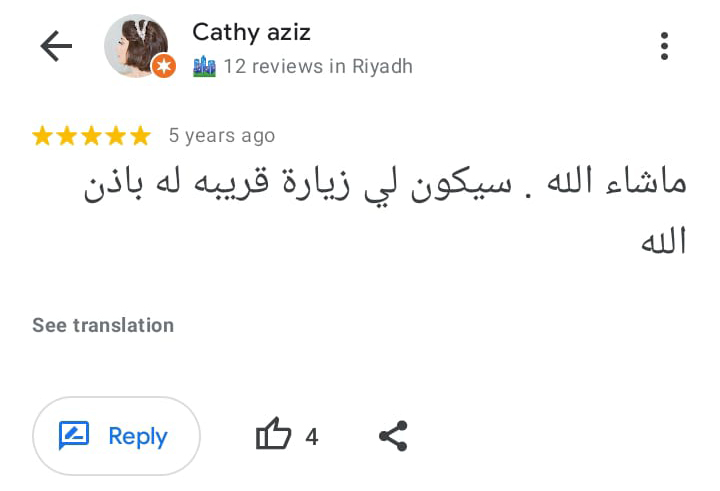This screenshot has height=491, width=720.
Task: Like the review with thumbs-up icon
Action: click(273, 436)
